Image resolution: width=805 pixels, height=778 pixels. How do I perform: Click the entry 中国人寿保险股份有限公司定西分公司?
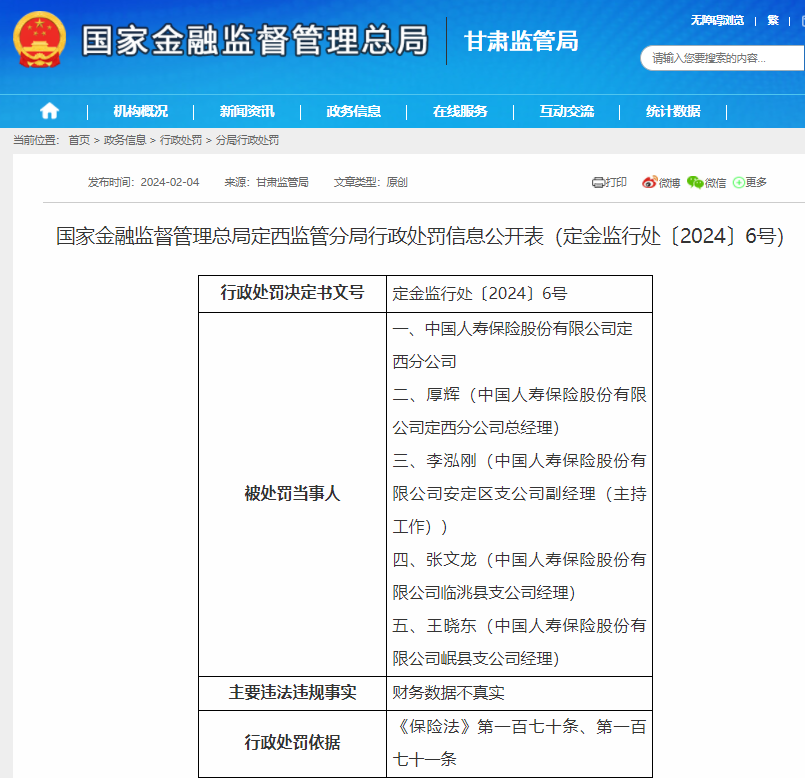(x=513, y=345)
